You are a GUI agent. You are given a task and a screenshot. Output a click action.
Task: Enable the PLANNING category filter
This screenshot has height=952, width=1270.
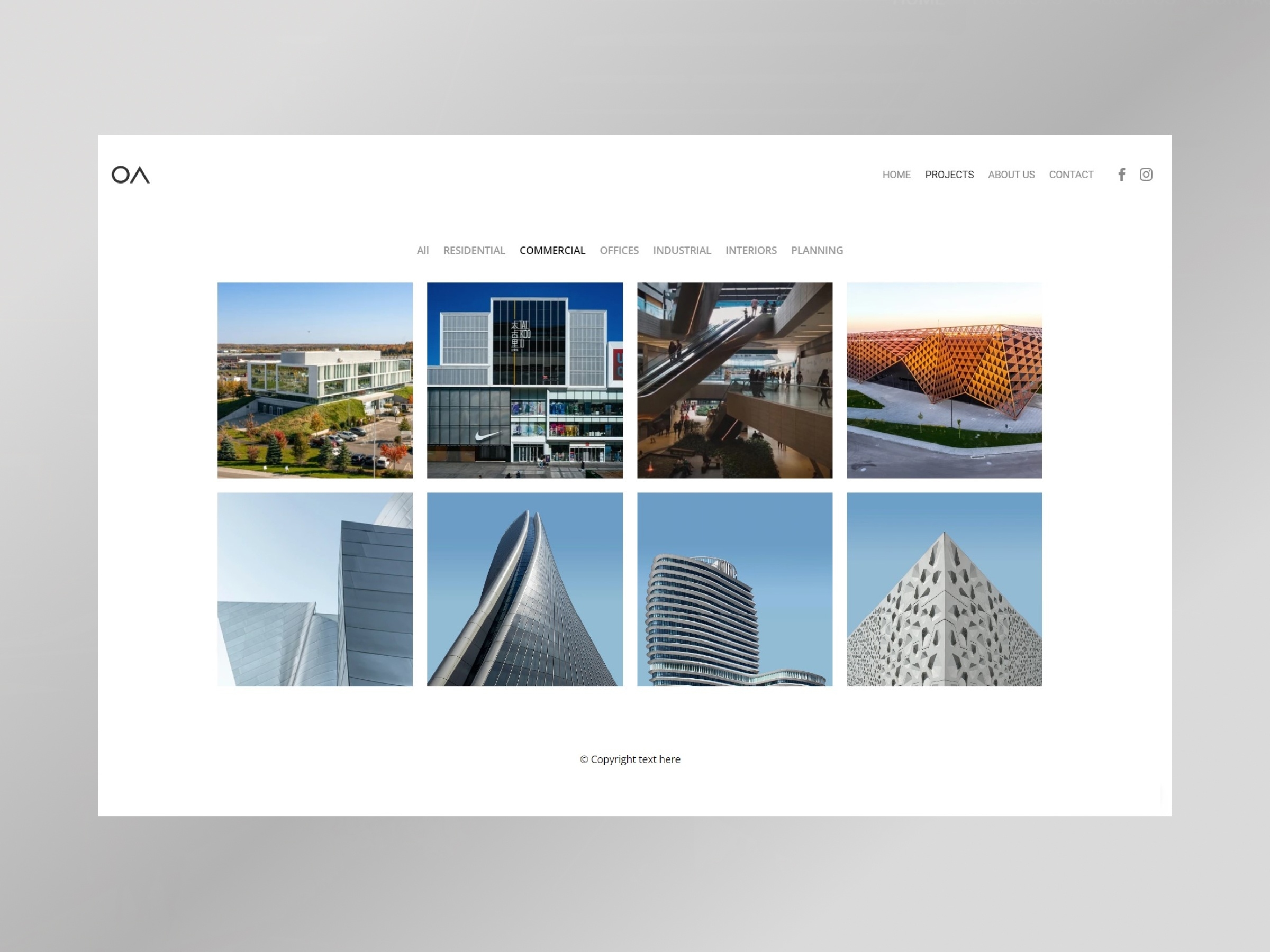click(817, 250)
